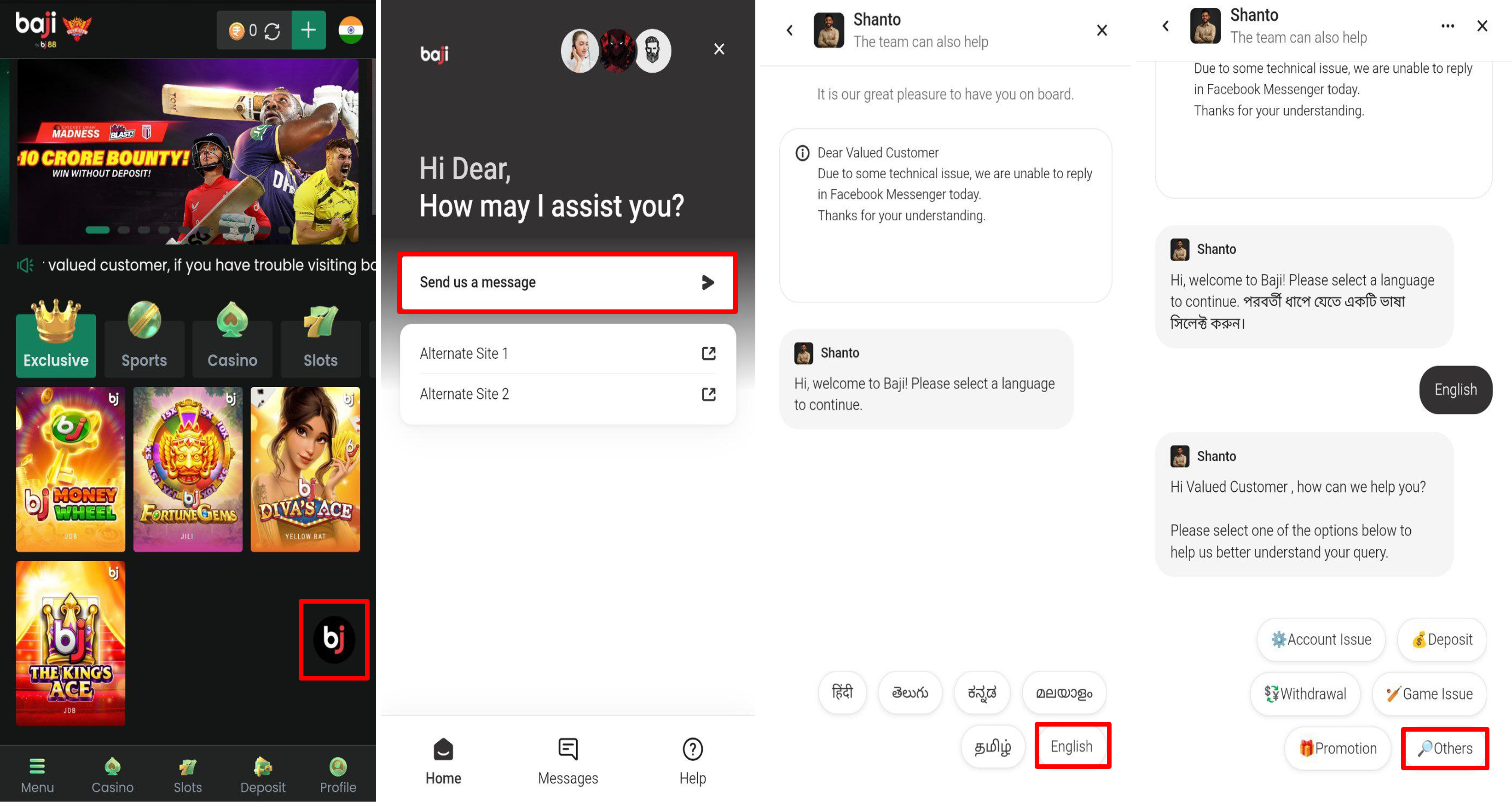Choose हिंदी language option
This screenshot has width=1512, height=803.
(x=842, y=692)
